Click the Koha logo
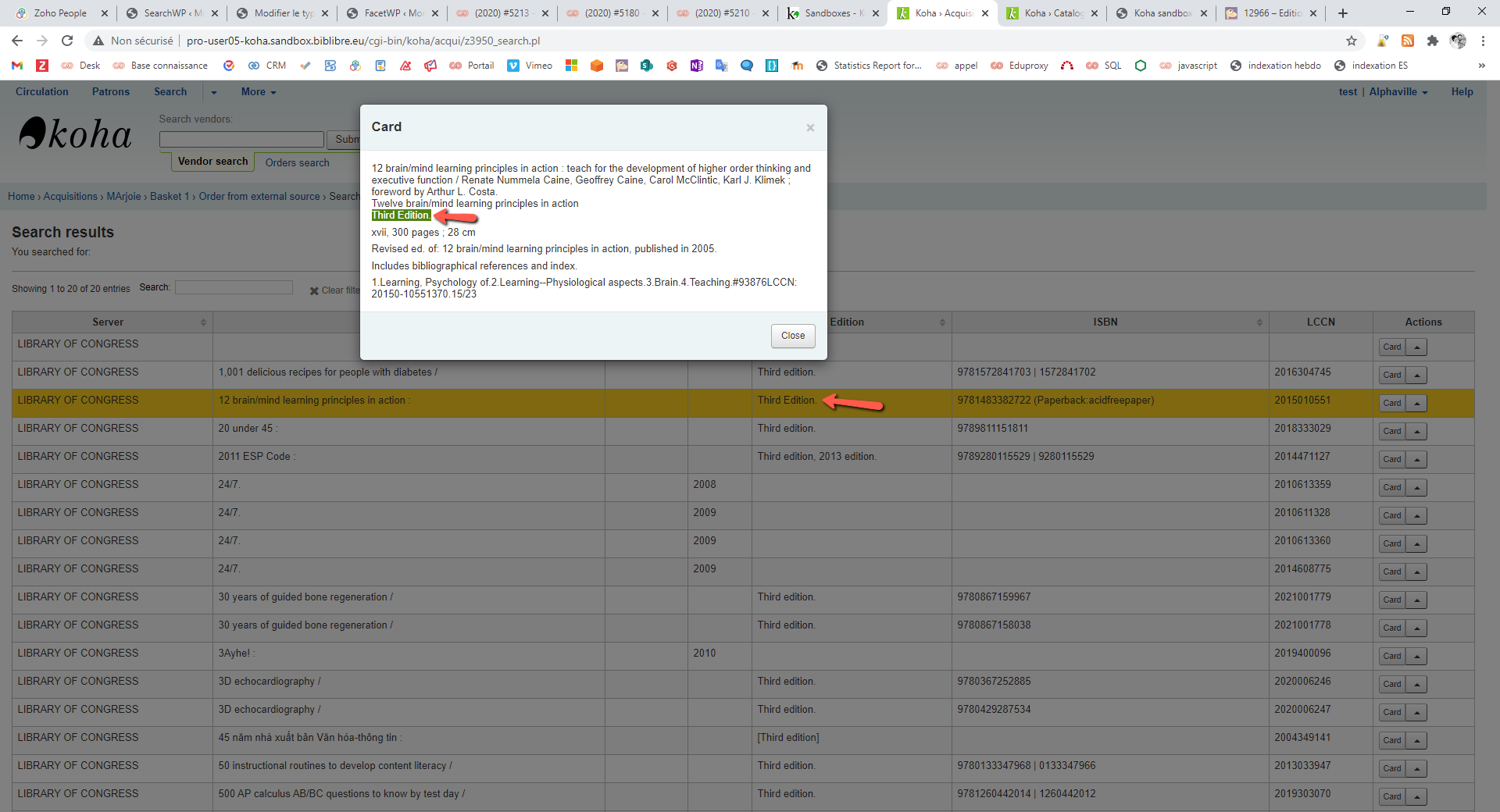The height and width of the screenshot is (812, 1500). point(76,134)
